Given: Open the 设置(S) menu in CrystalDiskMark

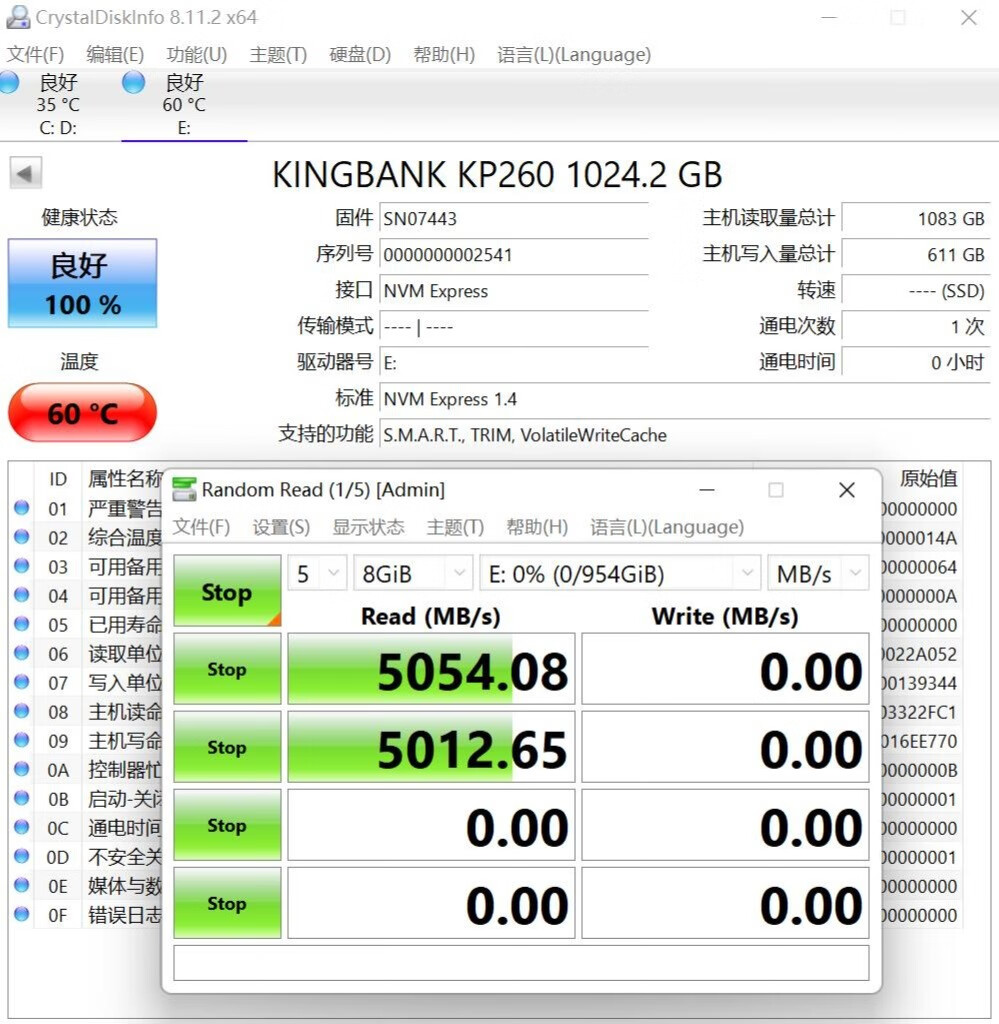Looking at the screenshot, I should 283,527.
